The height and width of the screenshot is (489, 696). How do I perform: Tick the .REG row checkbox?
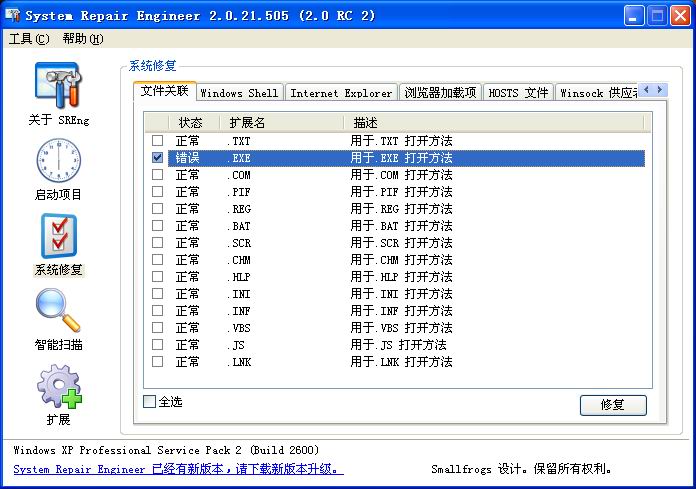[157, 209]
